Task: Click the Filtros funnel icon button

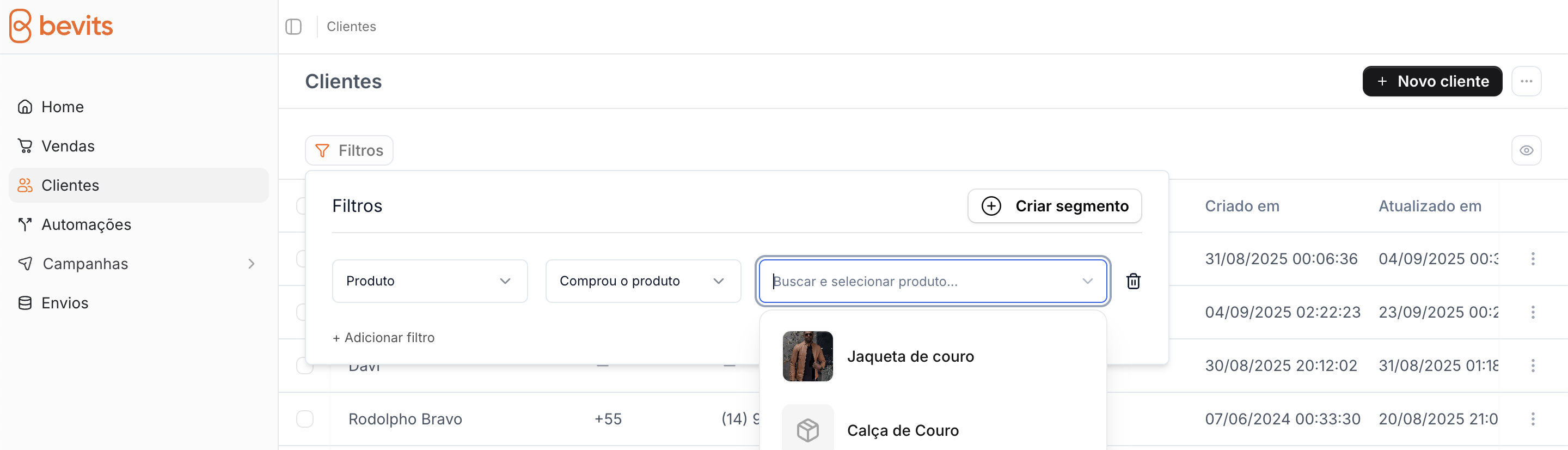Action: tap(349, 150)
